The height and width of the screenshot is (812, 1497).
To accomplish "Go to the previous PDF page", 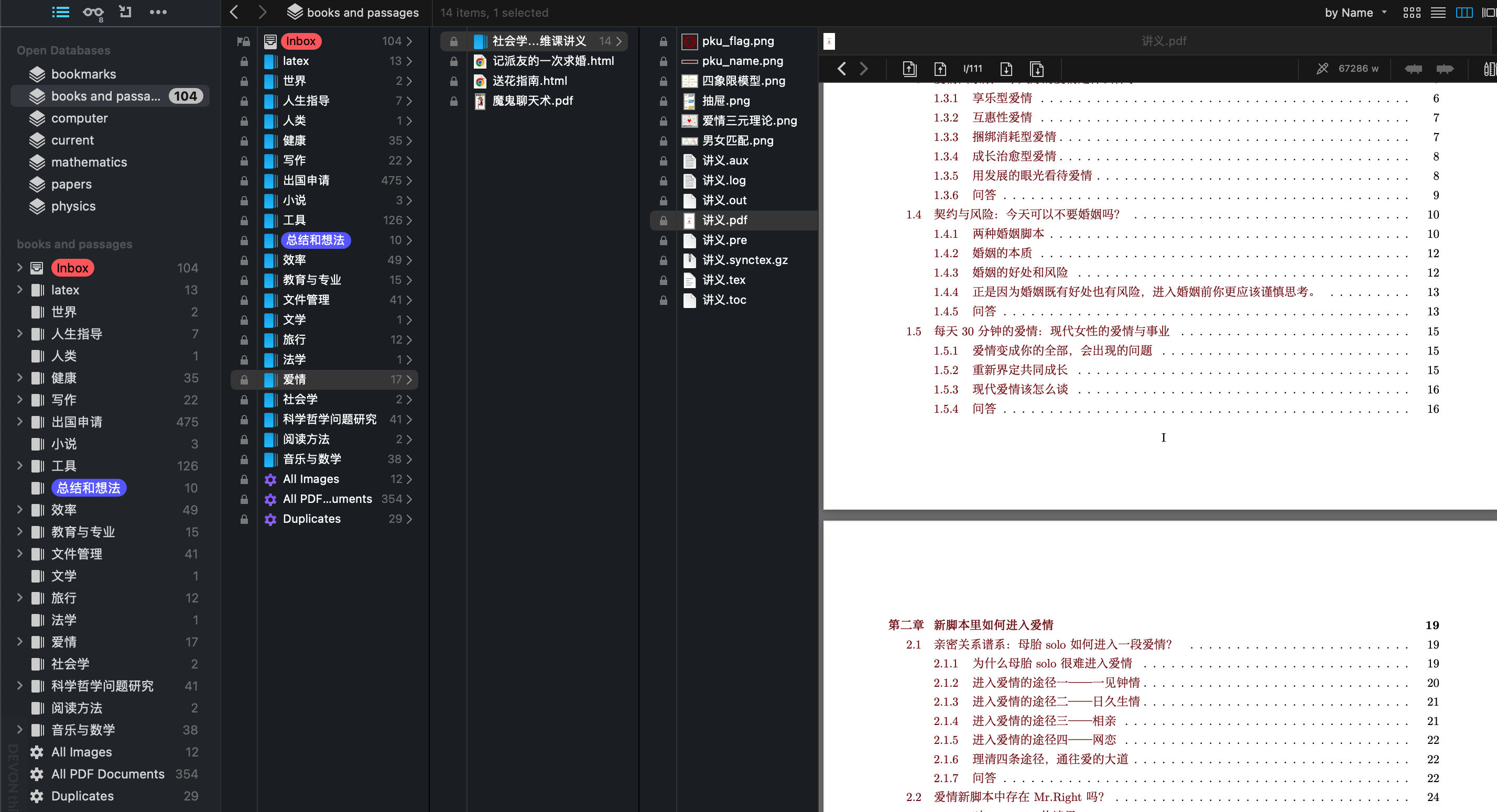I will 940,69.
